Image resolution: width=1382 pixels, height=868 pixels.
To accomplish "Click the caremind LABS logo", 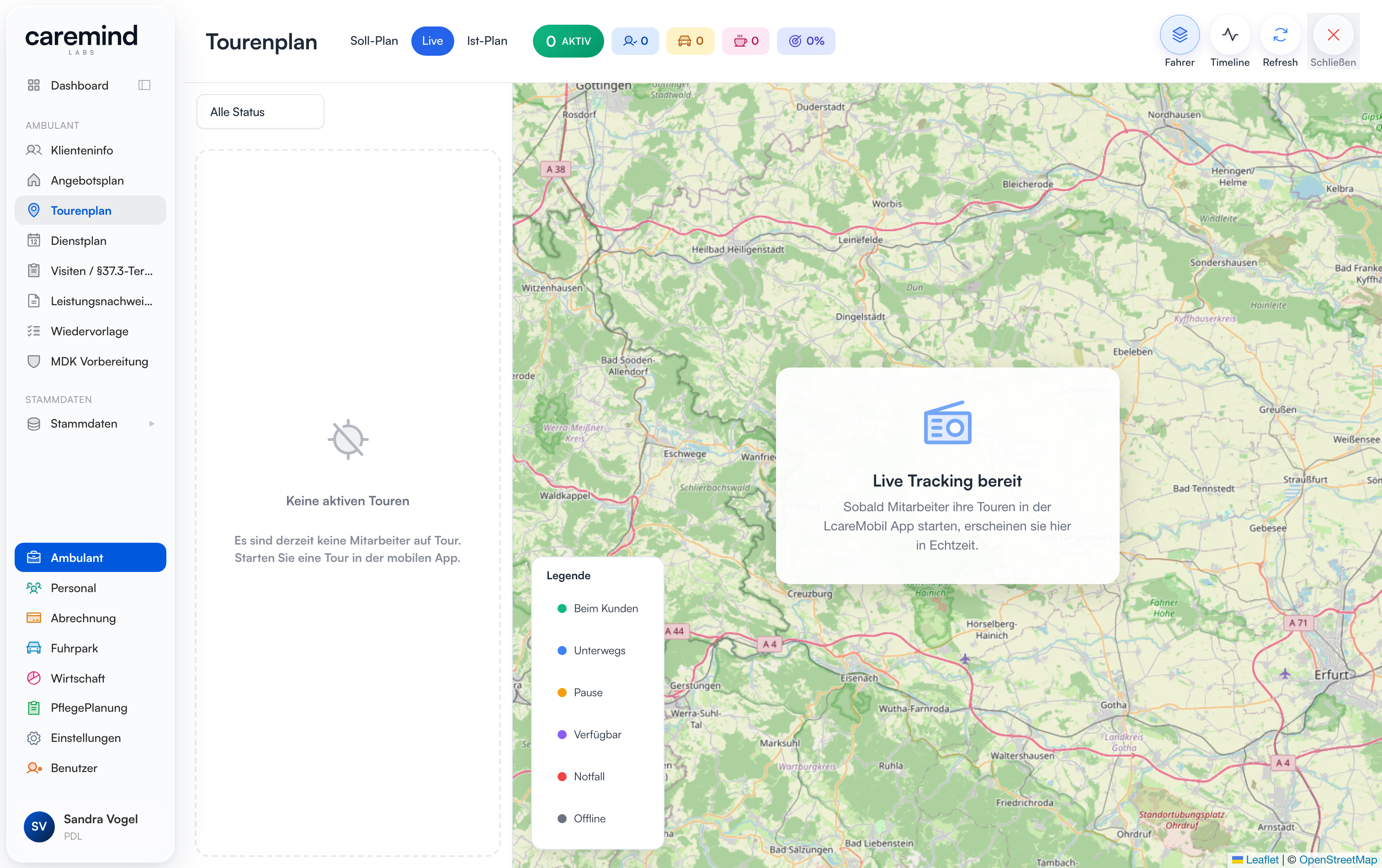I will tap(81, 39).
